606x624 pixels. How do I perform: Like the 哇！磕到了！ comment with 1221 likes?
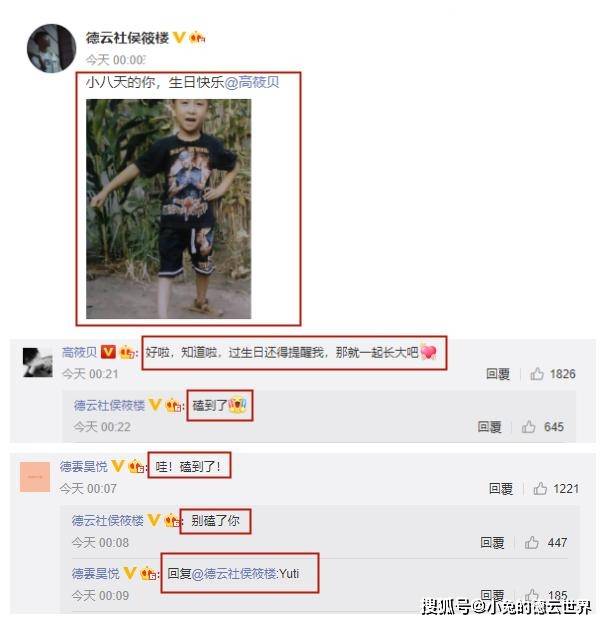click(x=540, y=488)
